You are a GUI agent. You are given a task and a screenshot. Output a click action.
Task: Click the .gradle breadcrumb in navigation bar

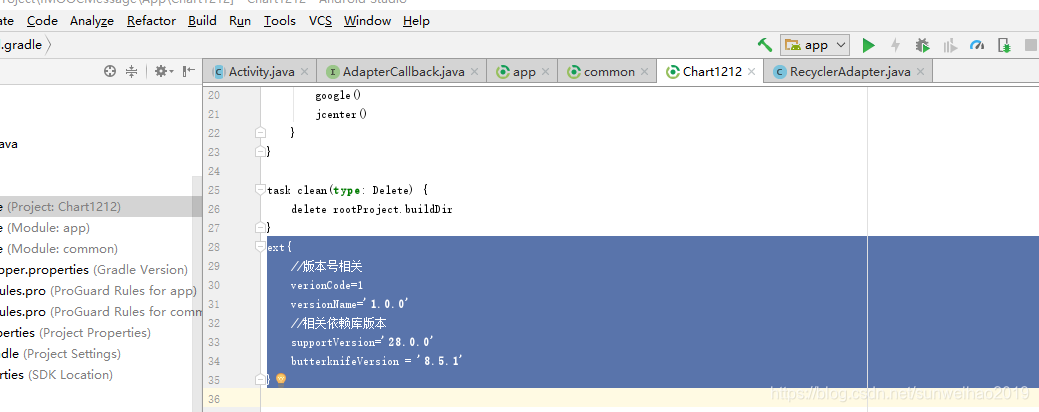point(22,45)
